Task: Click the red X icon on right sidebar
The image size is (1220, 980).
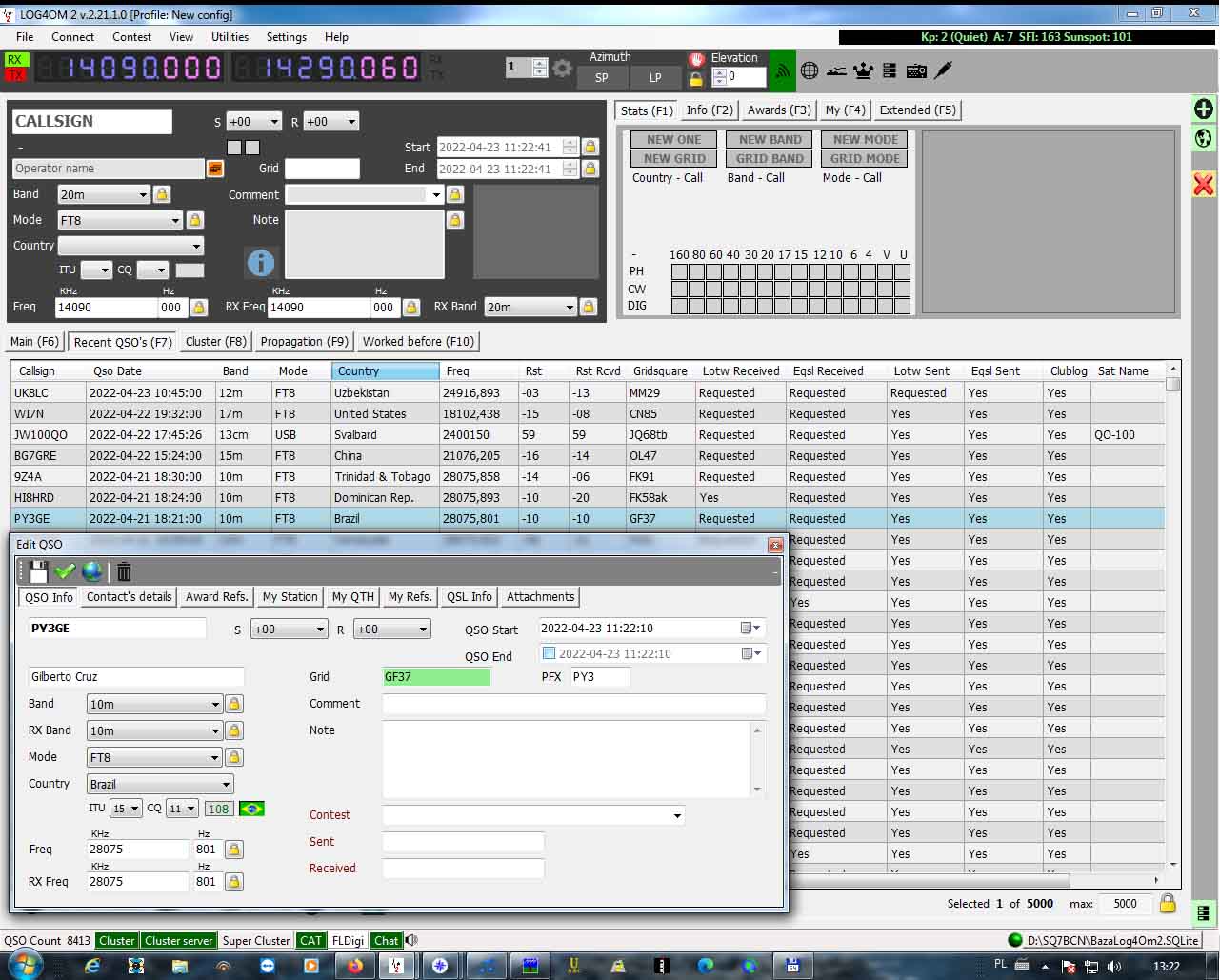Action: [1204, 184]
